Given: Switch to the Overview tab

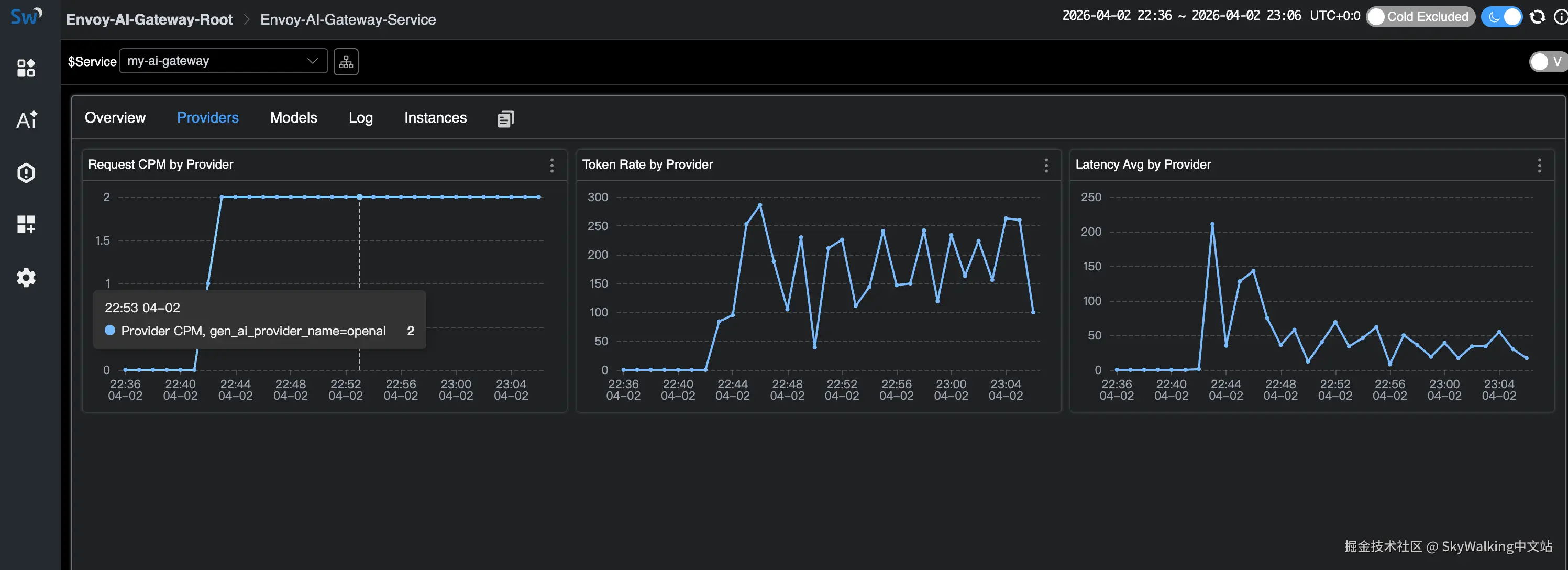Looking at the screenshot, I should 115,118.
